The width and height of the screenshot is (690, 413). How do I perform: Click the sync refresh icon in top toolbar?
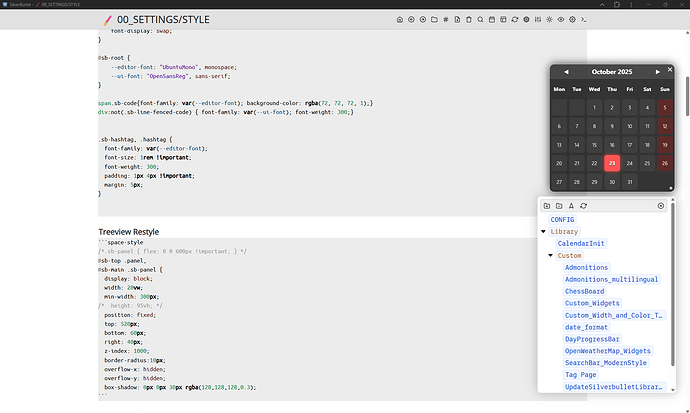(515, 20)
